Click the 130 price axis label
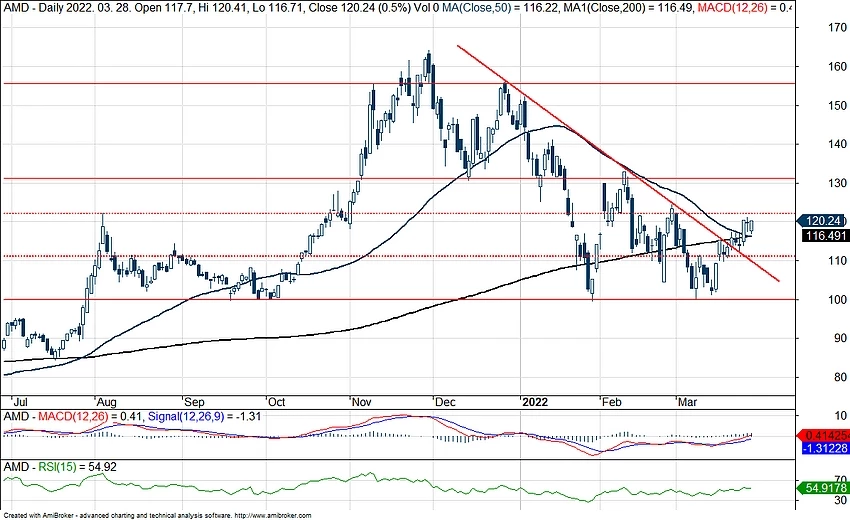This screenshot has height=520, width=850. coord(838,183)
